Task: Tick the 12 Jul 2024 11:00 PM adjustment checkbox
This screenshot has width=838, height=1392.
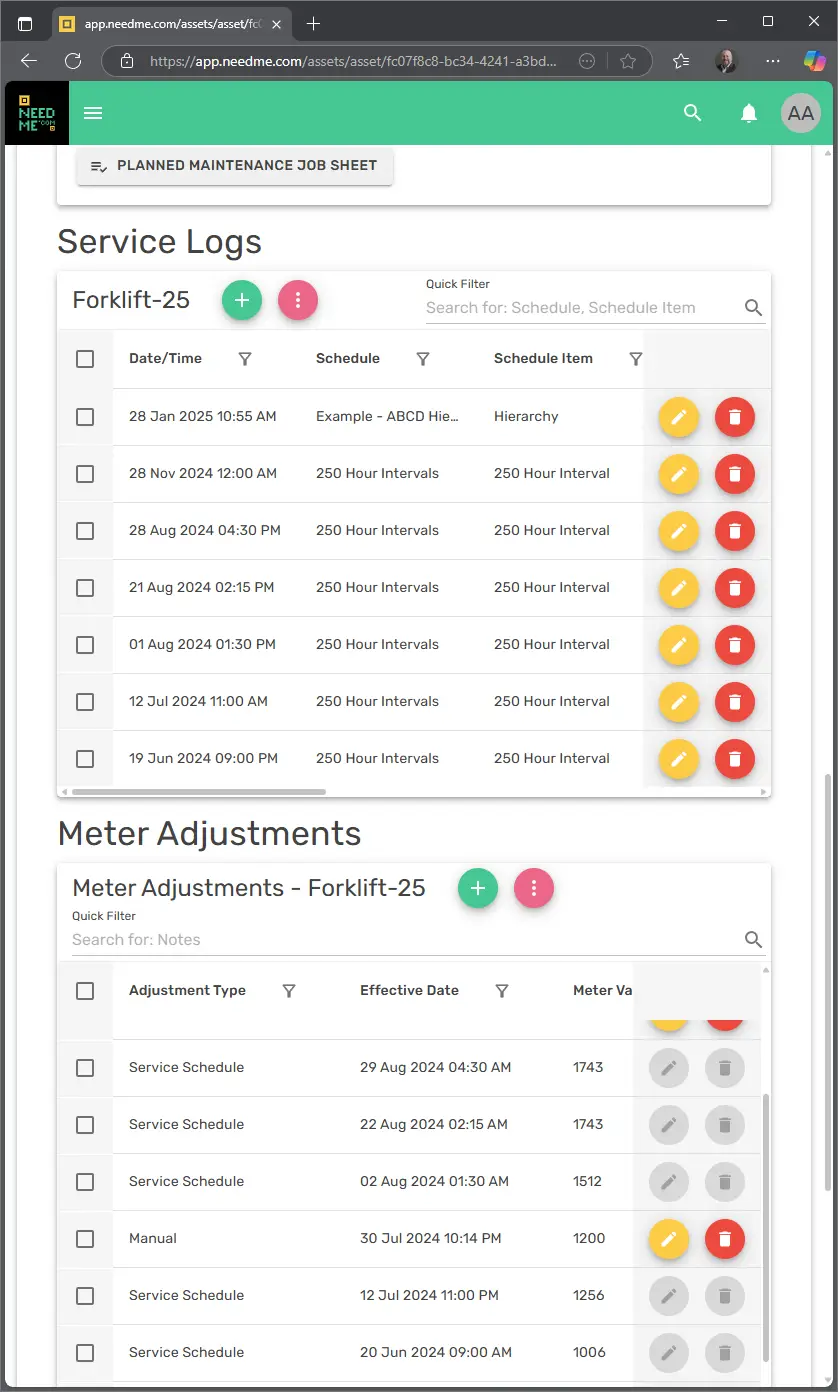Action: (85, 1296)
